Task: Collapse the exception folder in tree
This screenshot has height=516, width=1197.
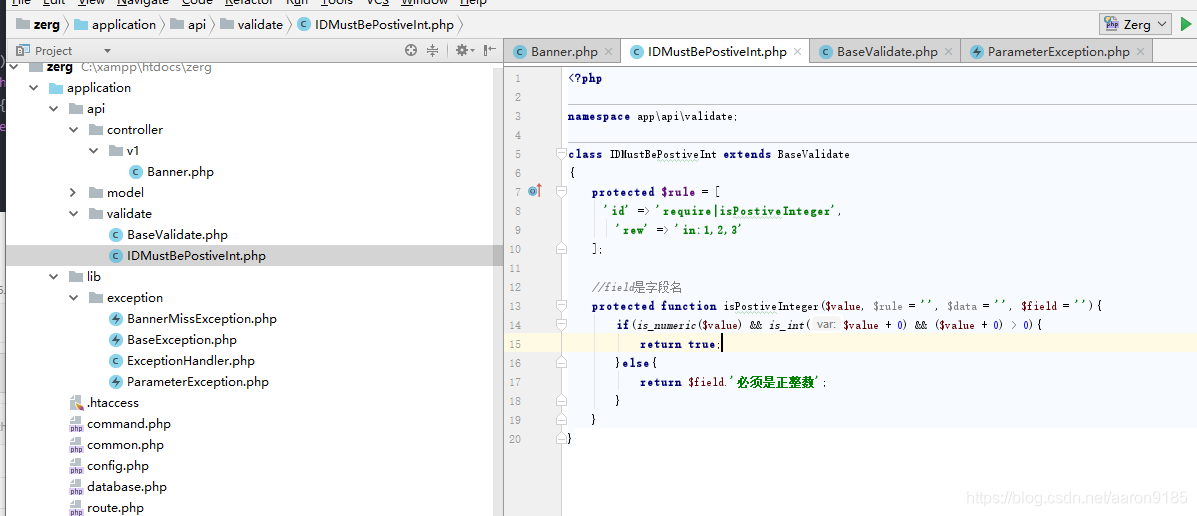Action: (x=73, y=298)
